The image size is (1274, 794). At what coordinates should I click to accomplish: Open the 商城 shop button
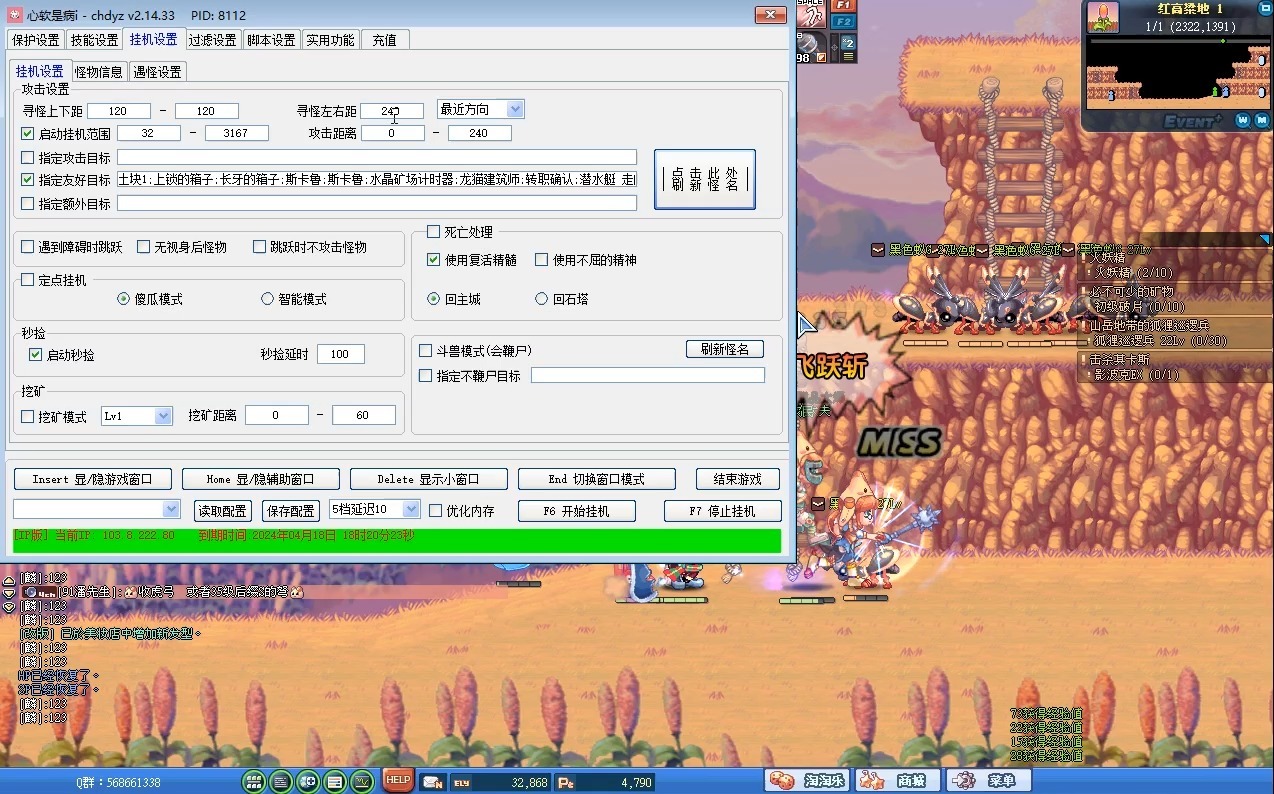(x=898, y=780)
